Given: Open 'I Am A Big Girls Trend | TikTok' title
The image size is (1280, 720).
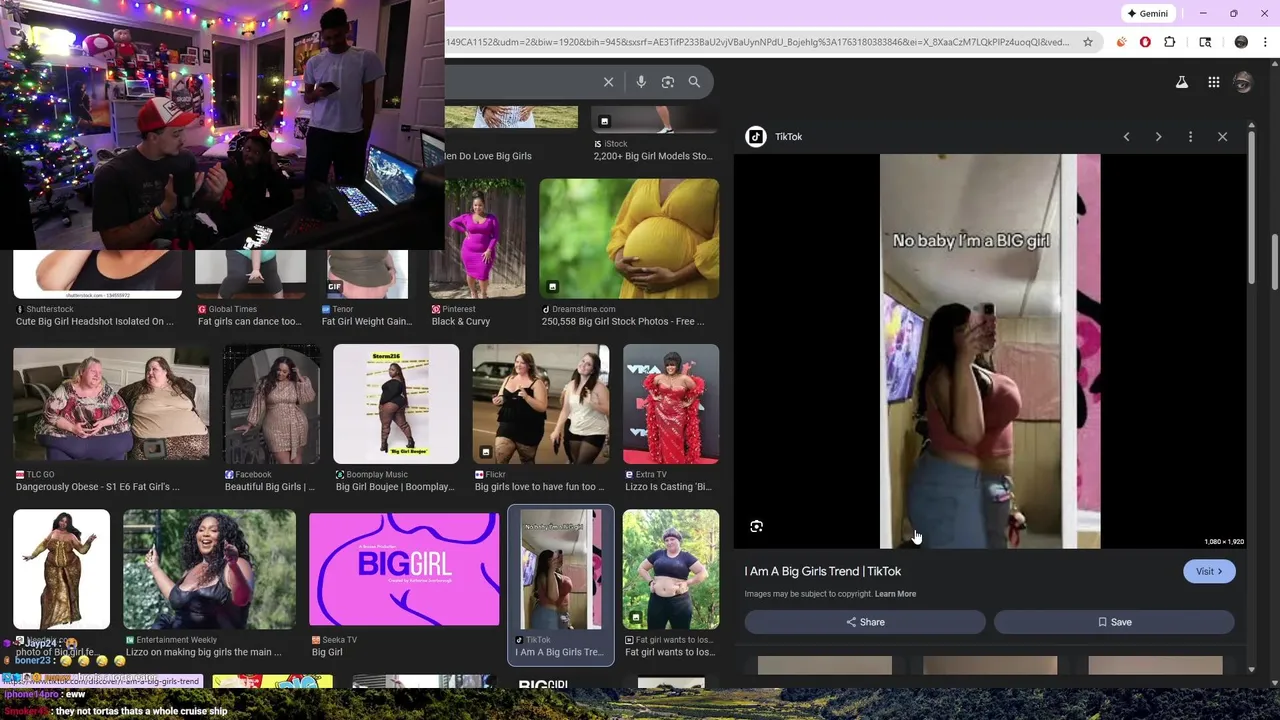Looking at the screenshot, I should click(x=822, y=571).
